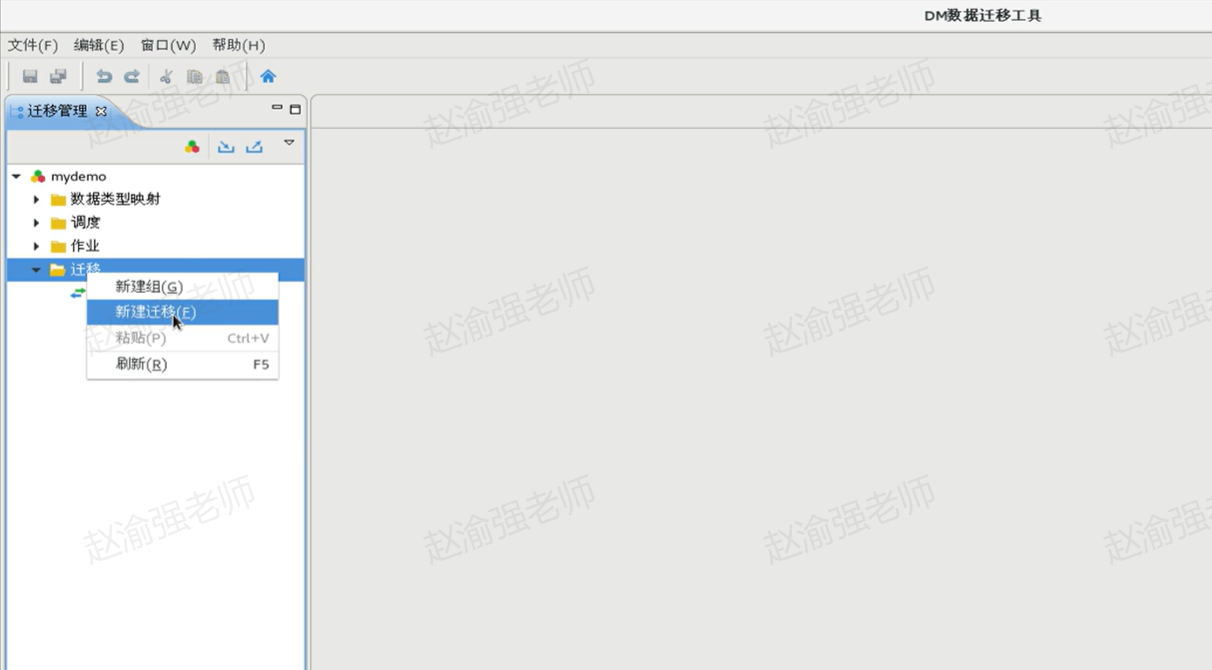Screen dimensions: 1212x670
Task: Click the Paste clipboard toolbar icon
Action: click(222, 76)
